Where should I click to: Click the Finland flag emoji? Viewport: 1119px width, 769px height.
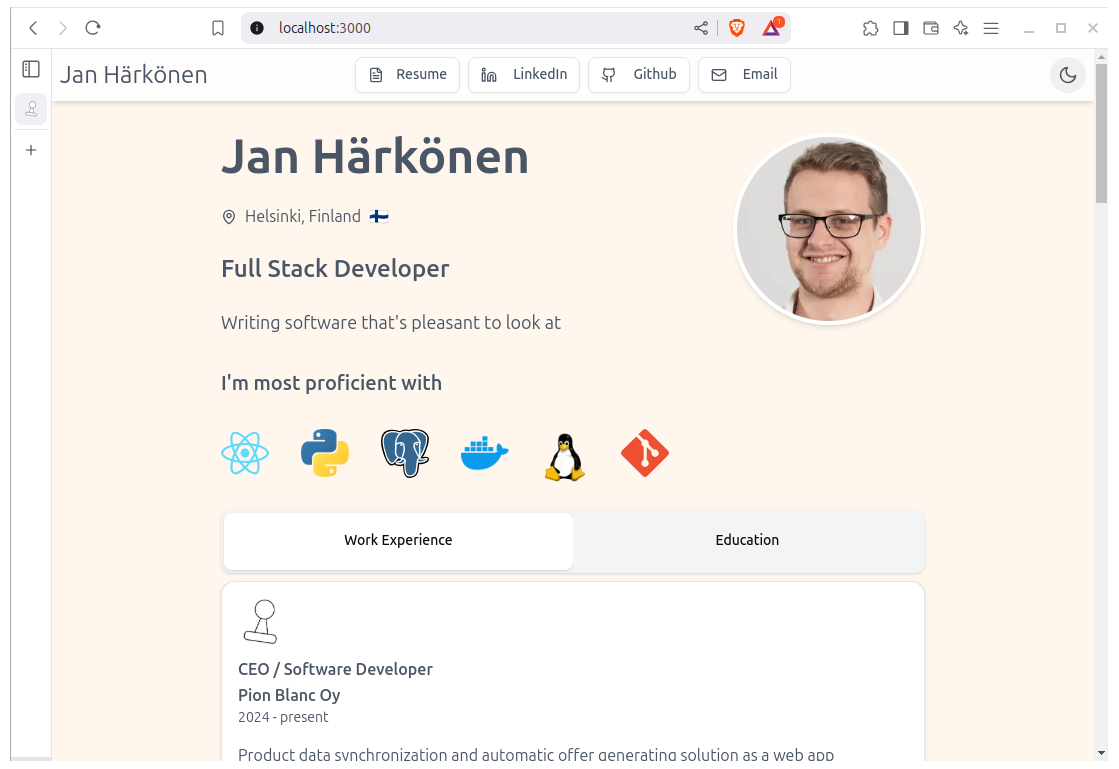pos(379,216)
